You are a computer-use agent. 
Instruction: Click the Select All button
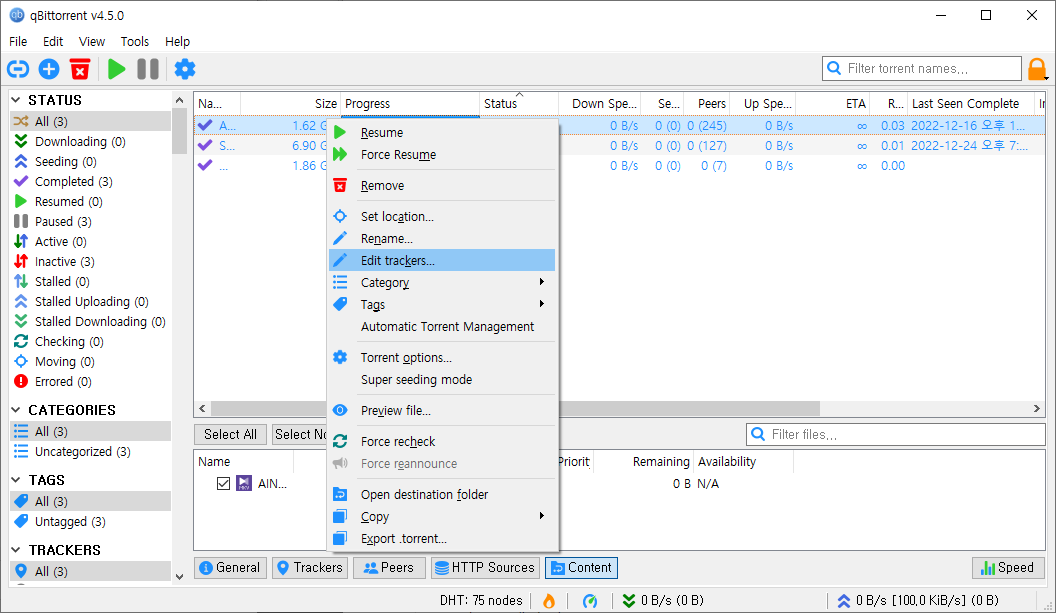[x=230, y=434]
